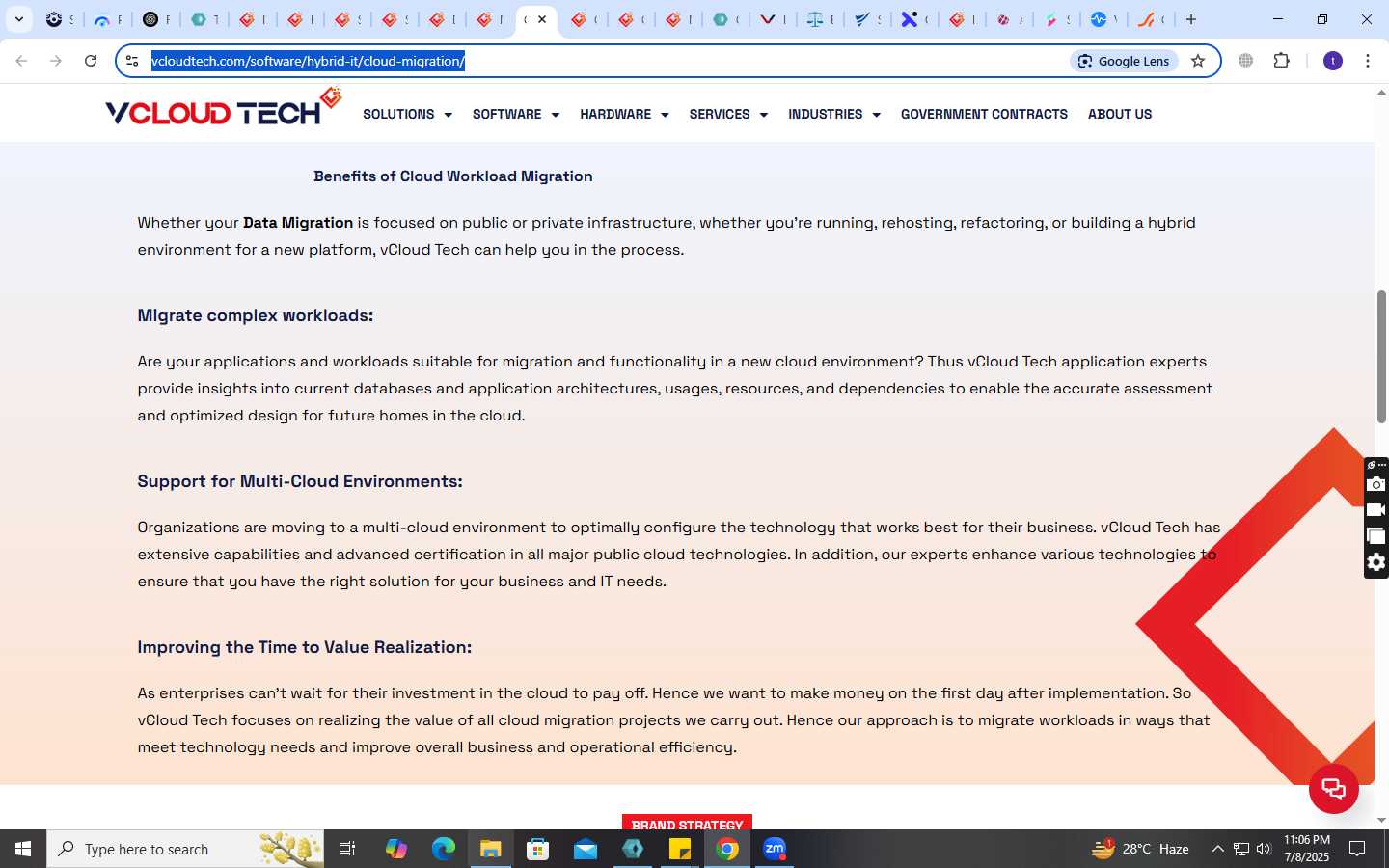The width and height of the screenshot is (1389, 868).
Task: Click the stacked windows icon in side widget
Action: 1376,536
